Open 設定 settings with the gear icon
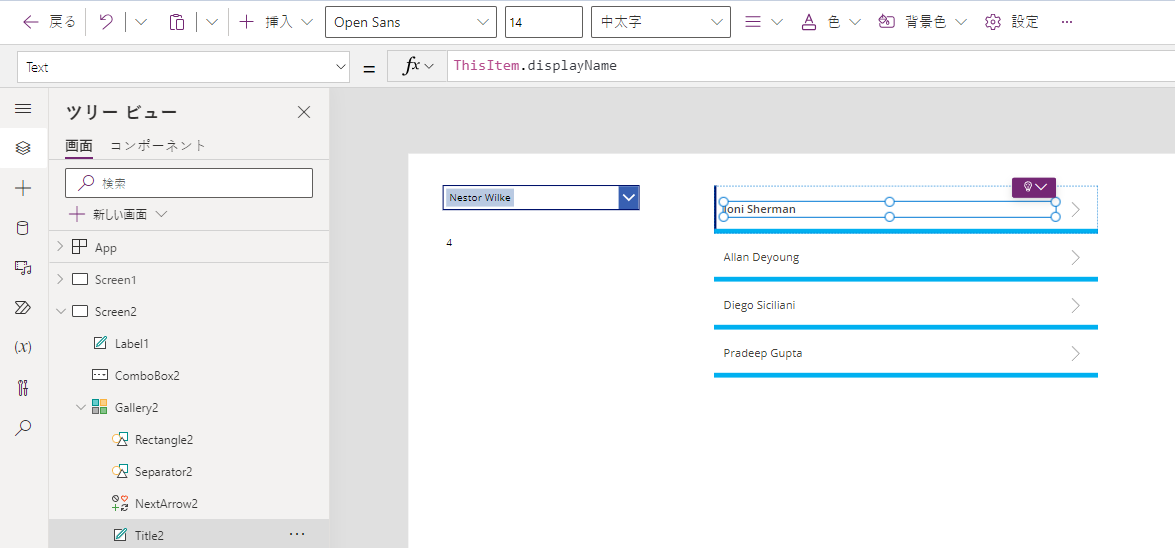The height and width of the screenshot is (548, 1175). 1012,22
